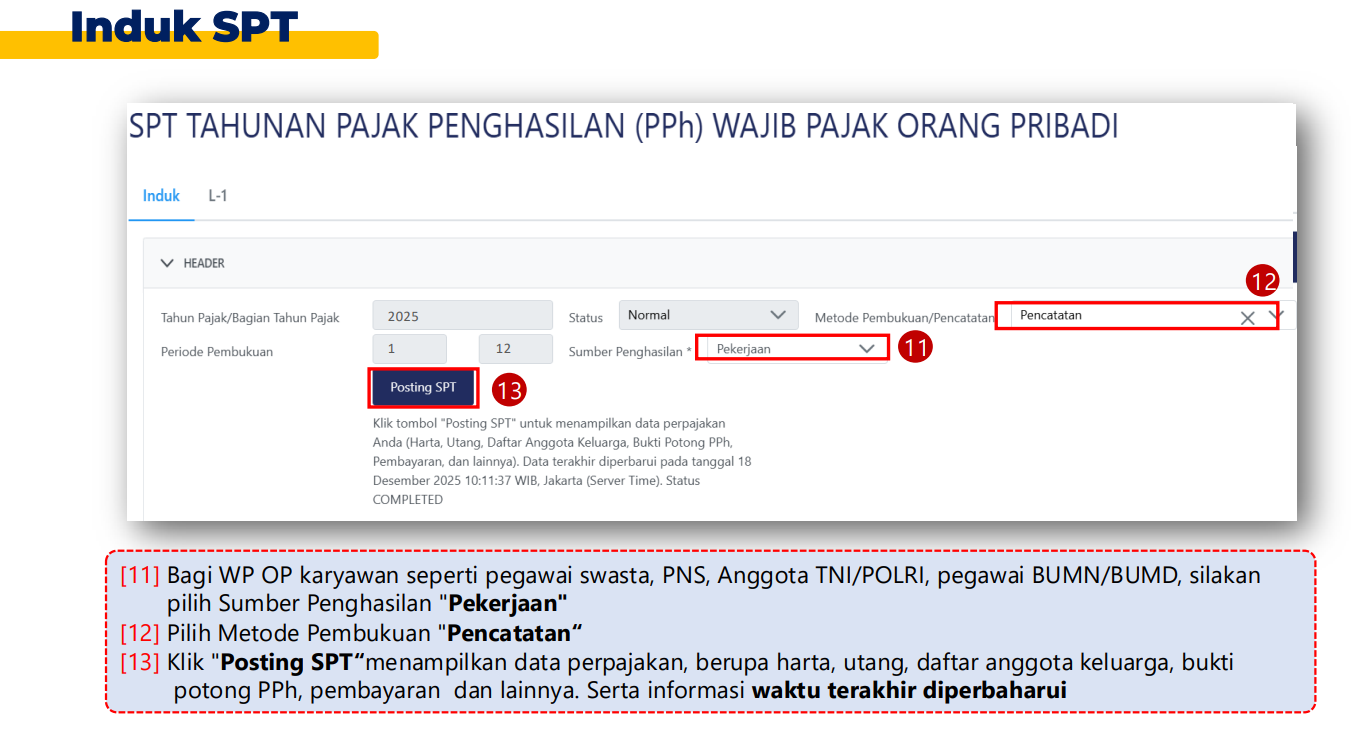Click the Tahun Pajak field showing 2025

pos(462,316)
